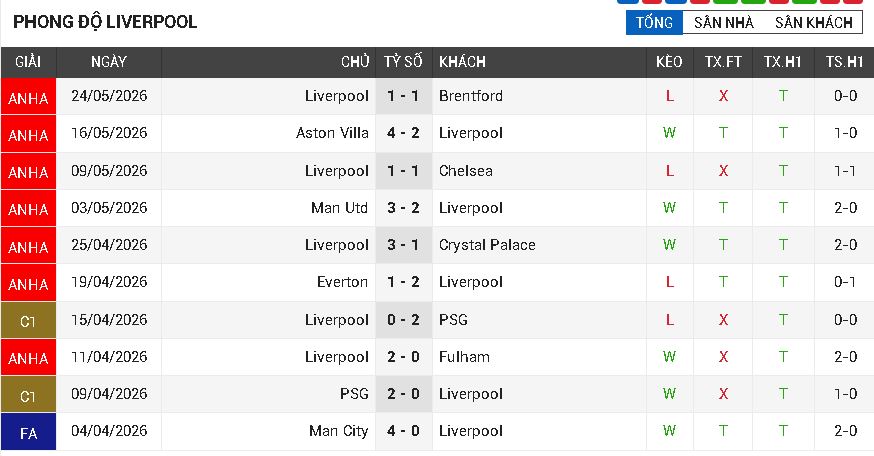The image size is (874, 456).
Task: Select the SÂN NHÀ tab
Action: 724,22
